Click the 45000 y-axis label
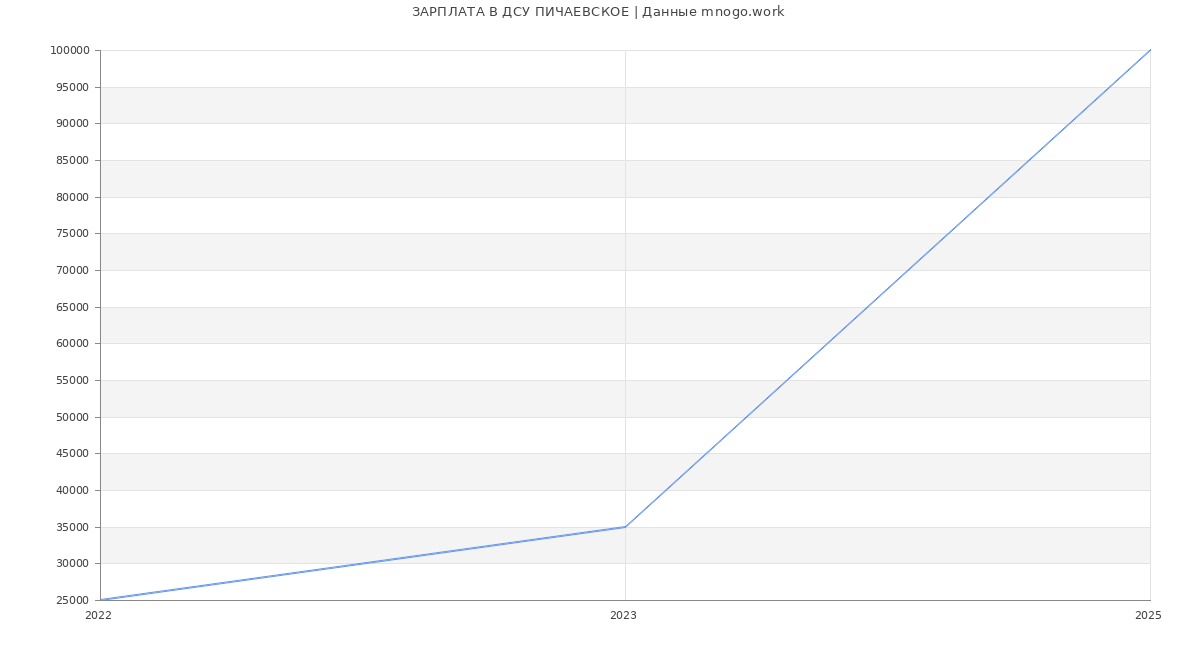 [x=72, y=454]
